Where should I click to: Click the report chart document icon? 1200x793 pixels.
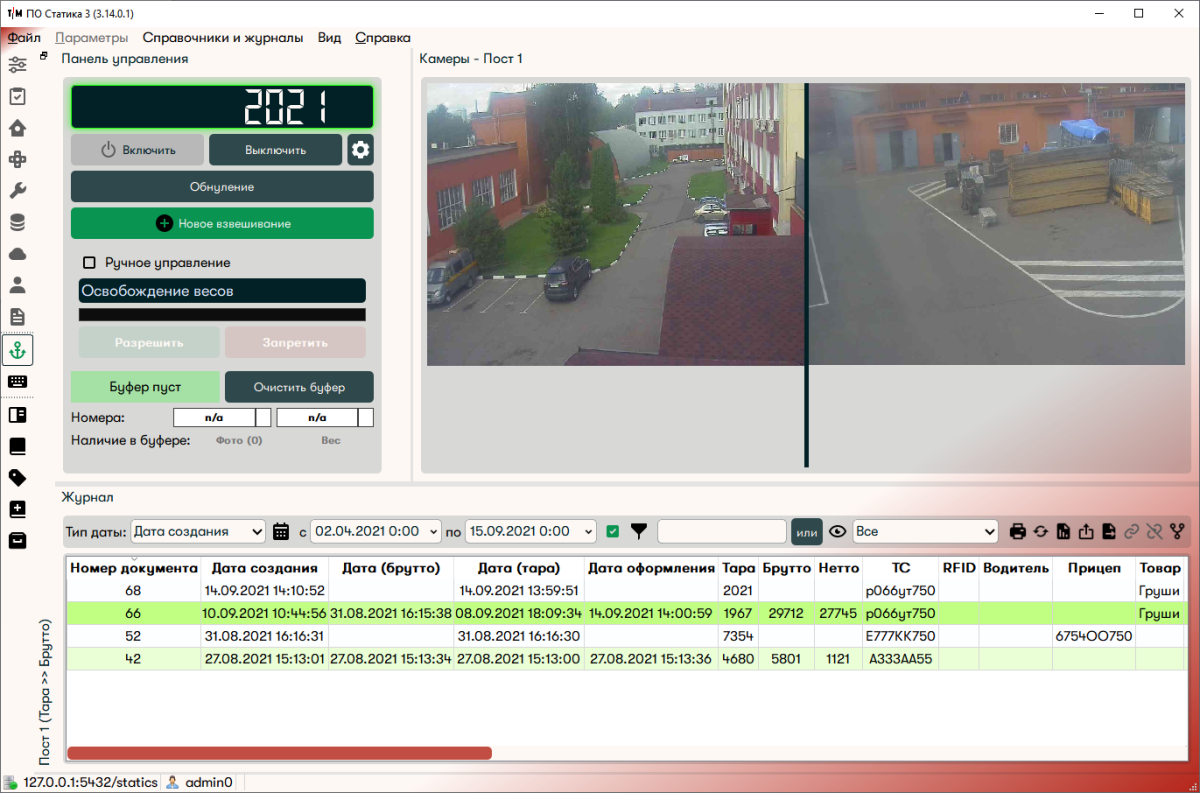[x=1063, y=532]
